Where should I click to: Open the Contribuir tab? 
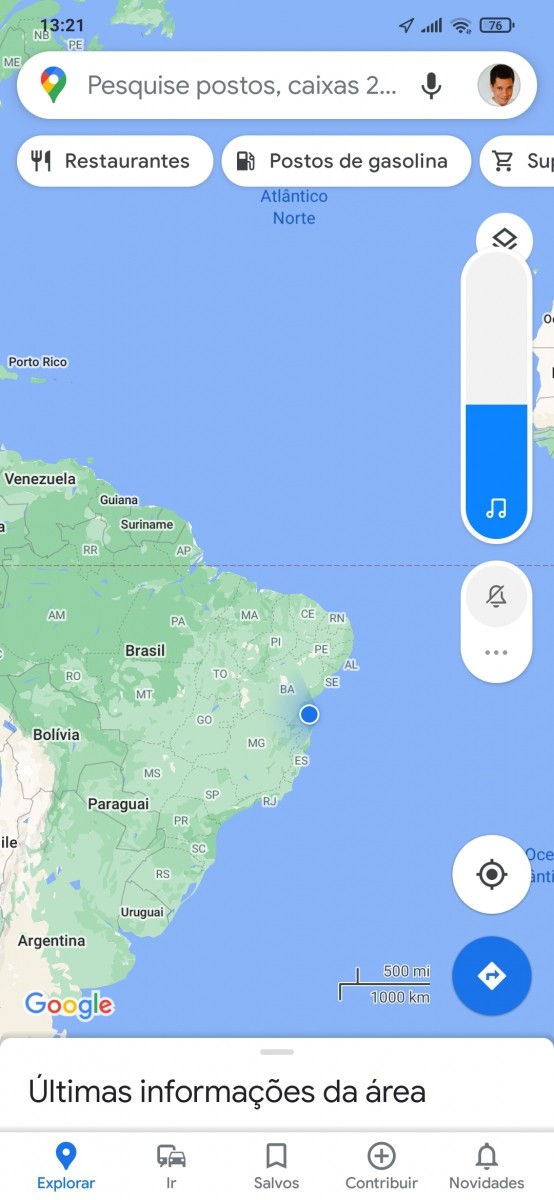coord(381,1165)
